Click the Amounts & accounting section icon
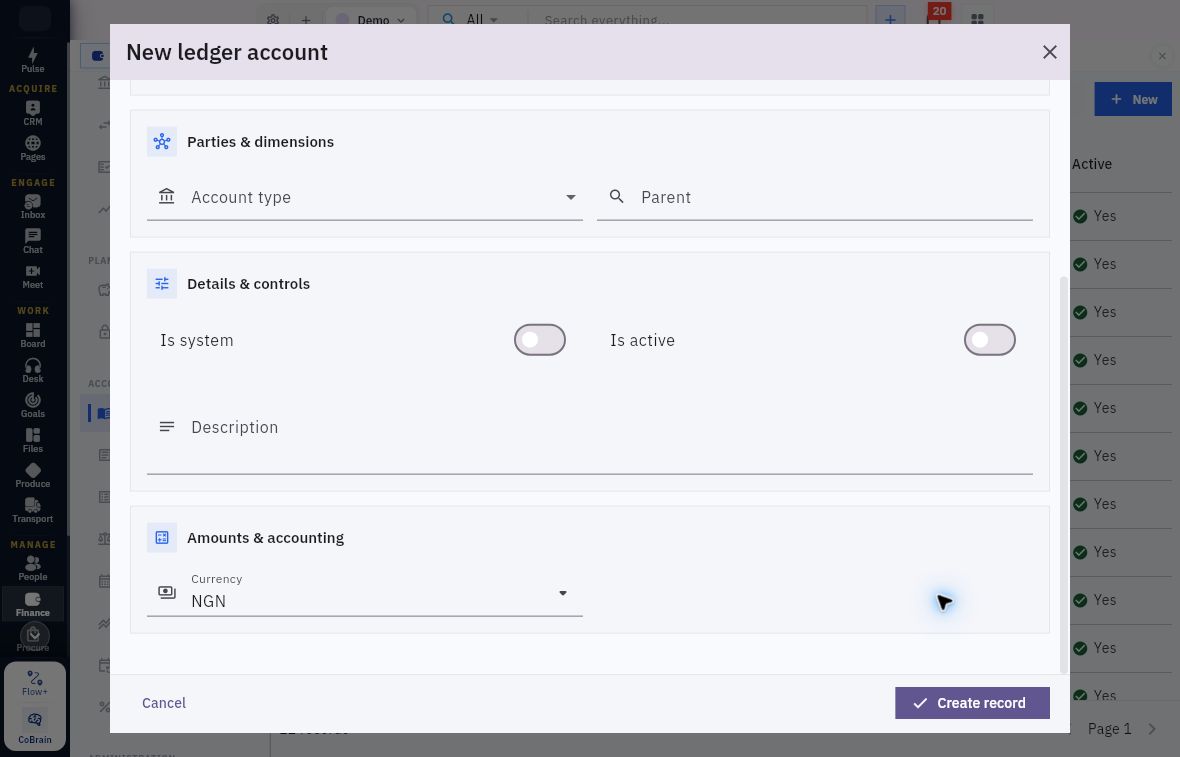This screenshot has height=757, width=1180. pos(162,537)
